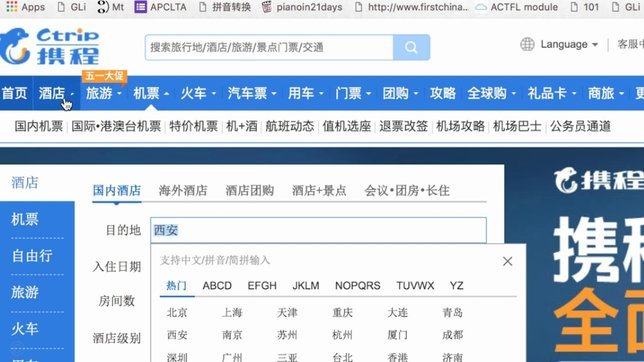
Task: Expand the 团购 nav dropdown
Action: (400, 93)
